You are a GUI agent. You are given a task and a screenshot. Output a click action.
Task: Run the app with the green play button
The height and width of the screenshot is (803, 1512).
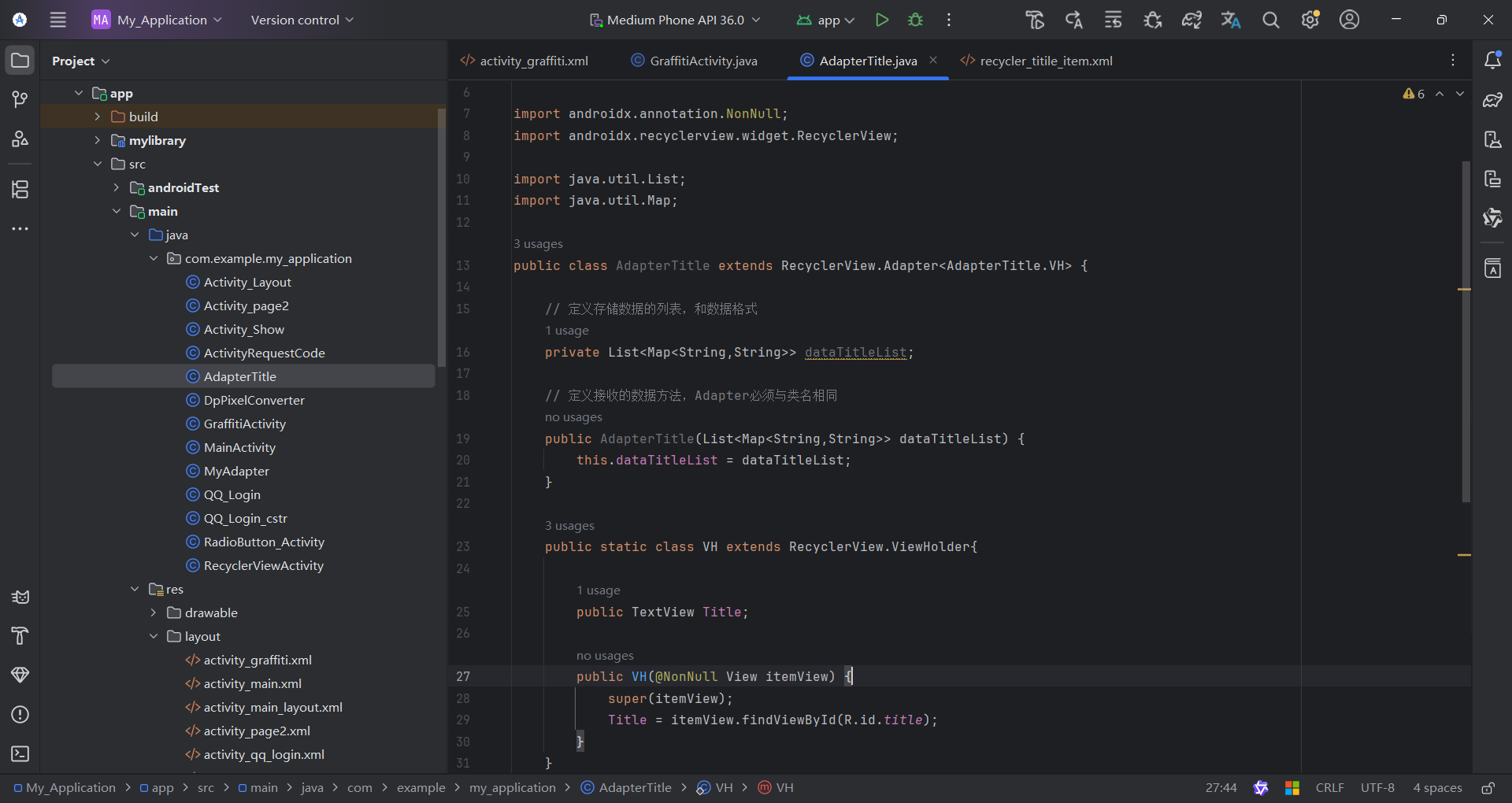pos(881,20)
